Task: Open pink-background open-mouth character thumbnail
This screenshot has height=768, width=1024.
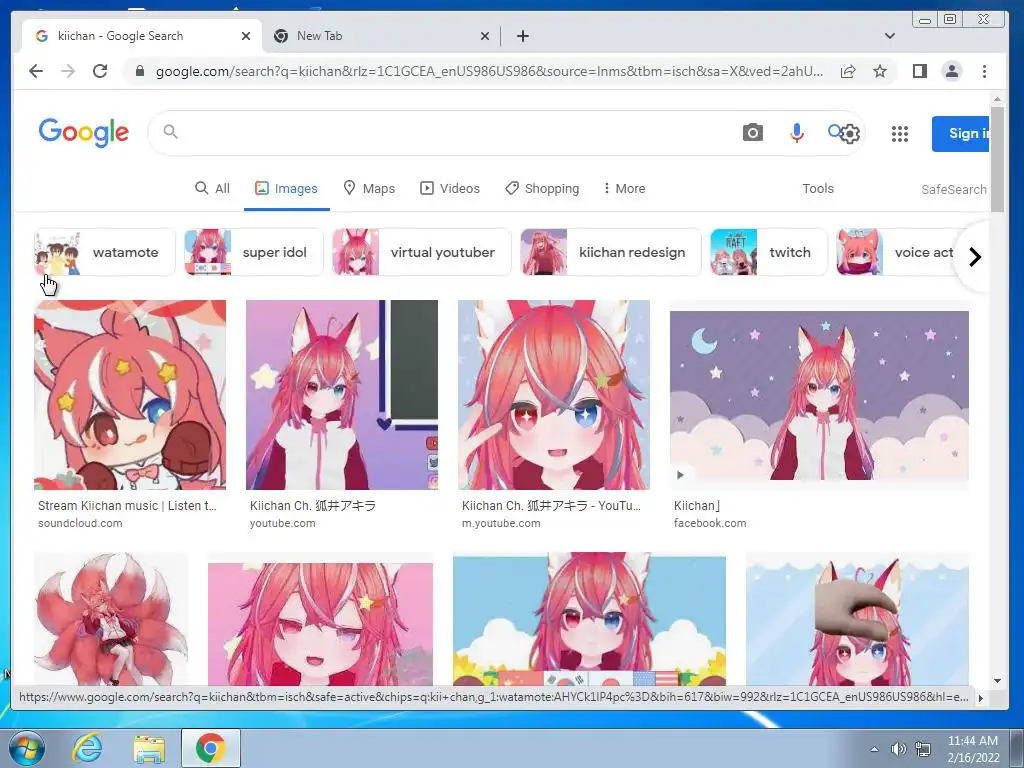Action: coord(320,624)
